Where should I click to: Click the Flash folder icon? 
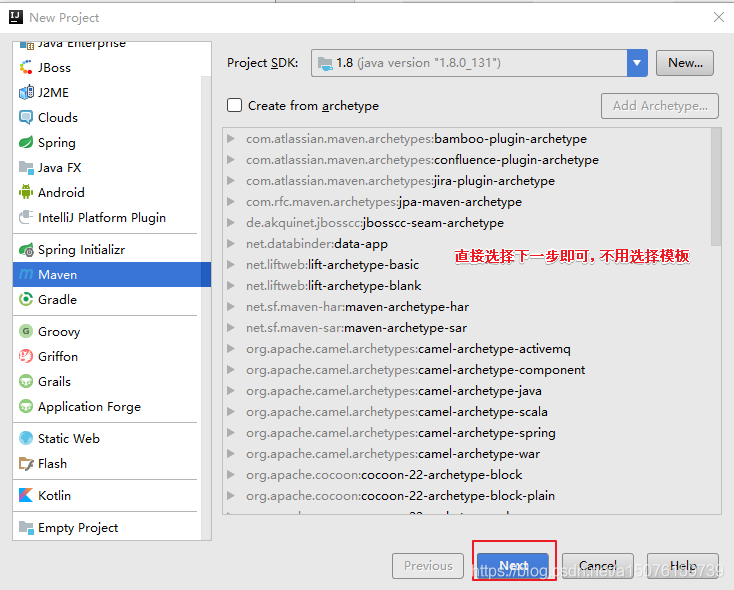point(26,464)
